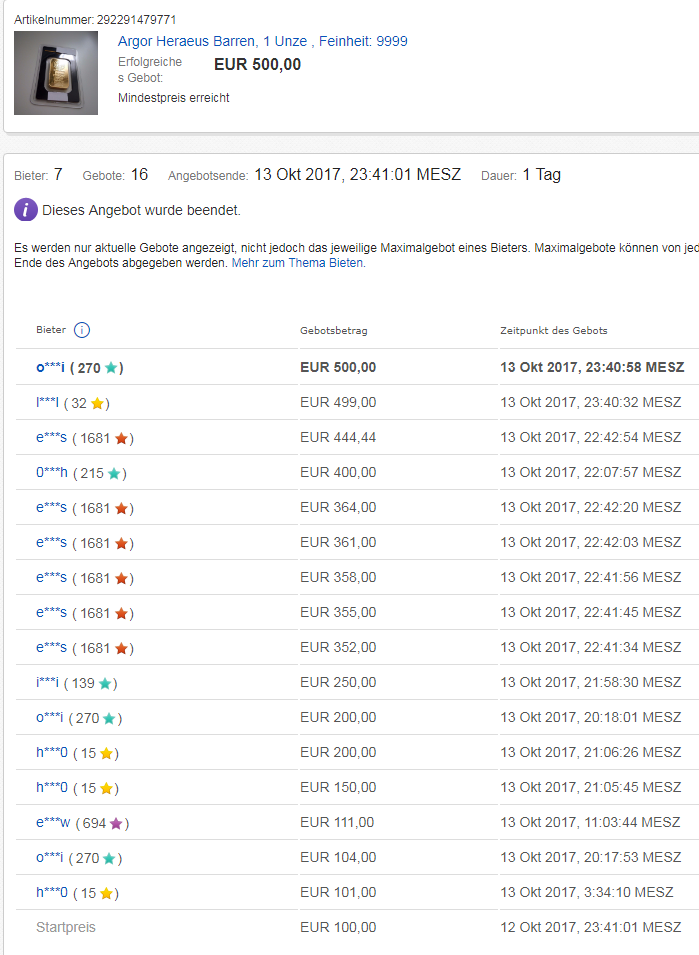Open bidder l***l profile link
The height and width of the screenshot is (955, 699).
(47, 403)
